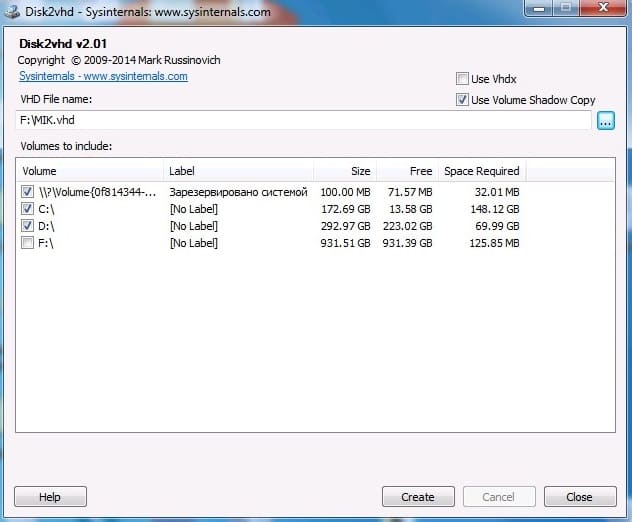
Task: Click the Create button
Action: point(418,497)
